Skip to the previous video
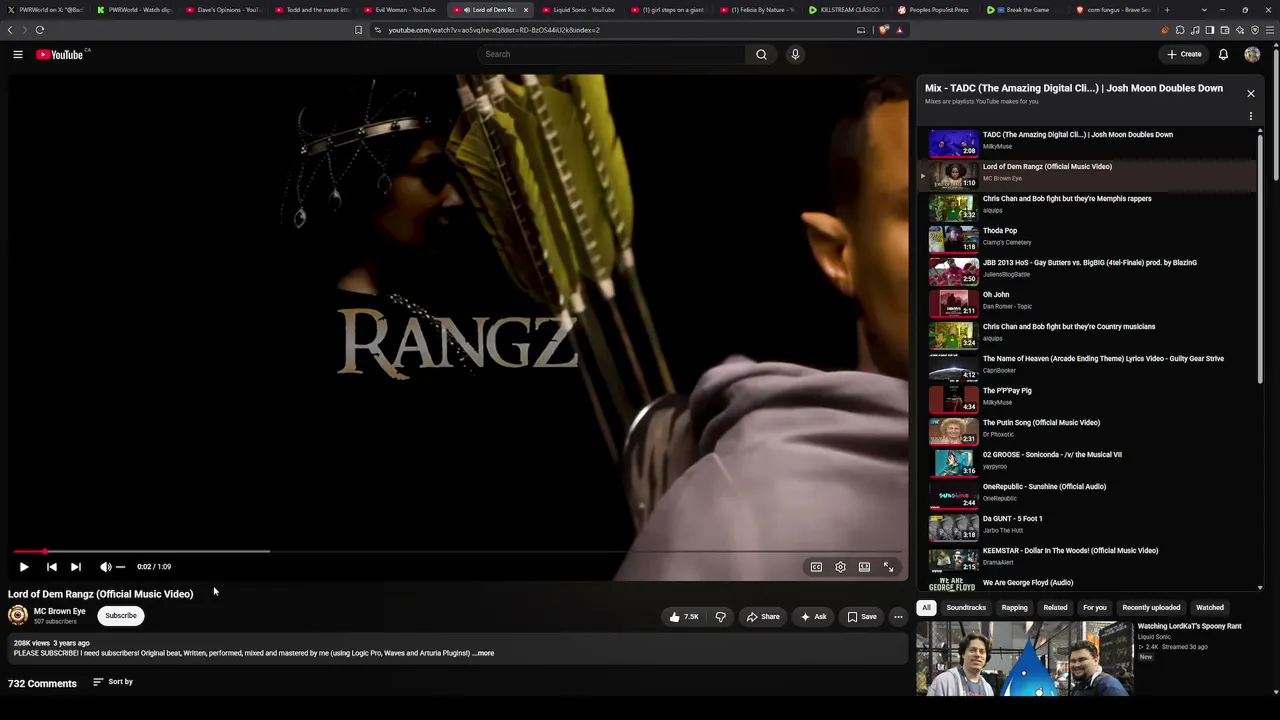This screenshot has height=720, width=1280. point(52,567)
